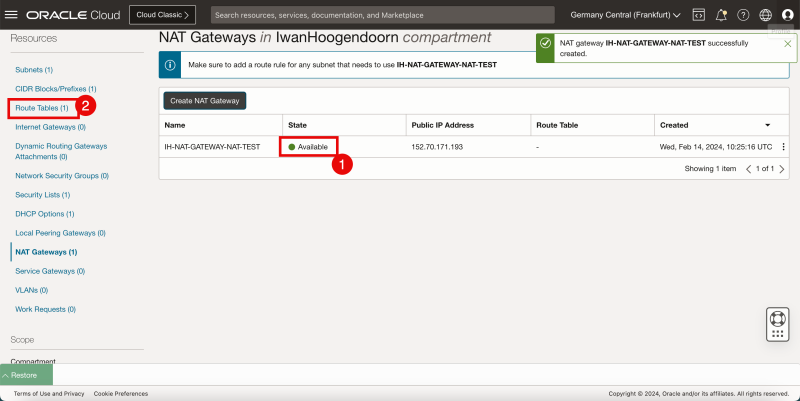Switch to Cloud Classic
This screenshot has height=401, width=800.
(x=162, y=15)
